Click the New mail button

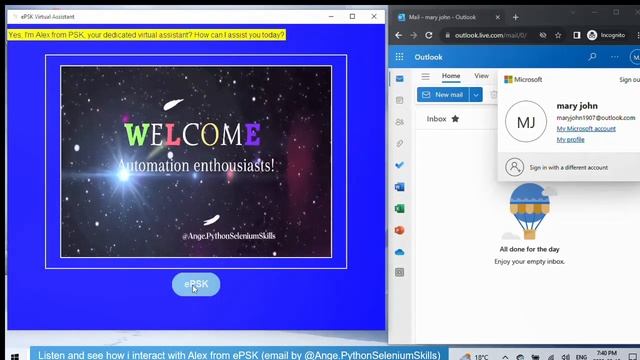point(443,95)
